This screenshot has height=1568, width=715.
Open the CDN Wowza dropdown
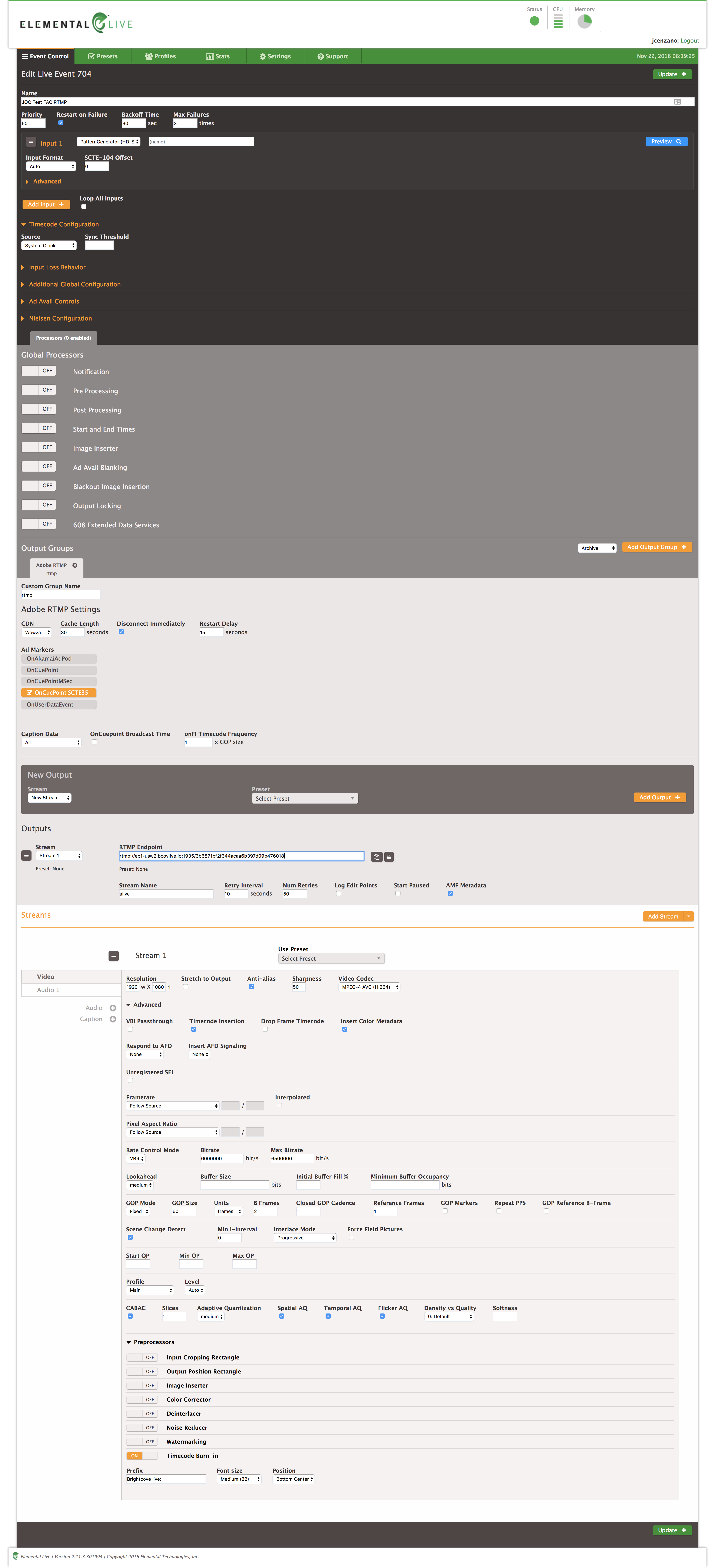37,632
